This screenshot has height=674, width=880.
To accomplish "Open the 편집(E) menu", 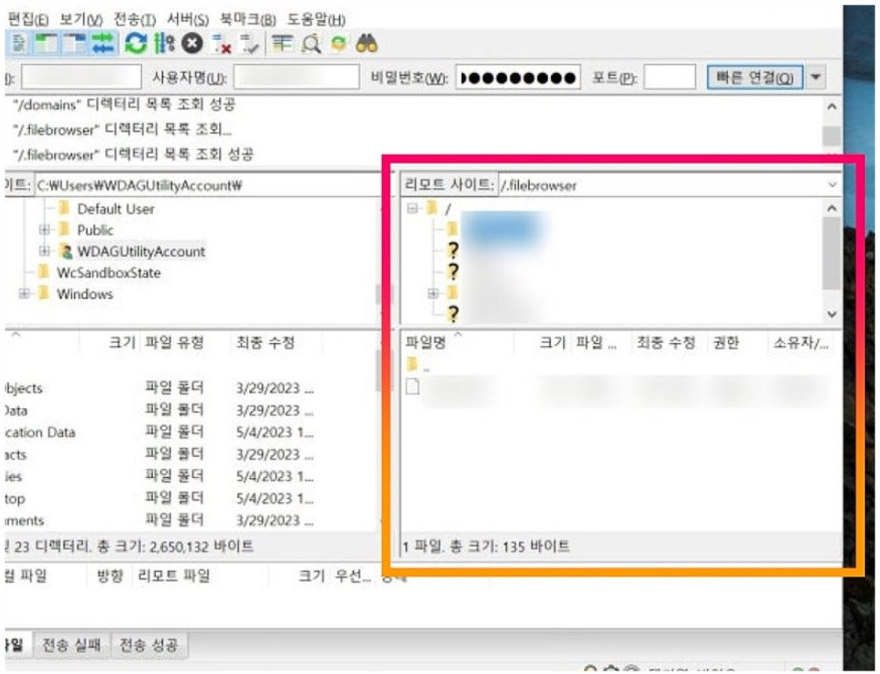I will (x=28, y=20).
